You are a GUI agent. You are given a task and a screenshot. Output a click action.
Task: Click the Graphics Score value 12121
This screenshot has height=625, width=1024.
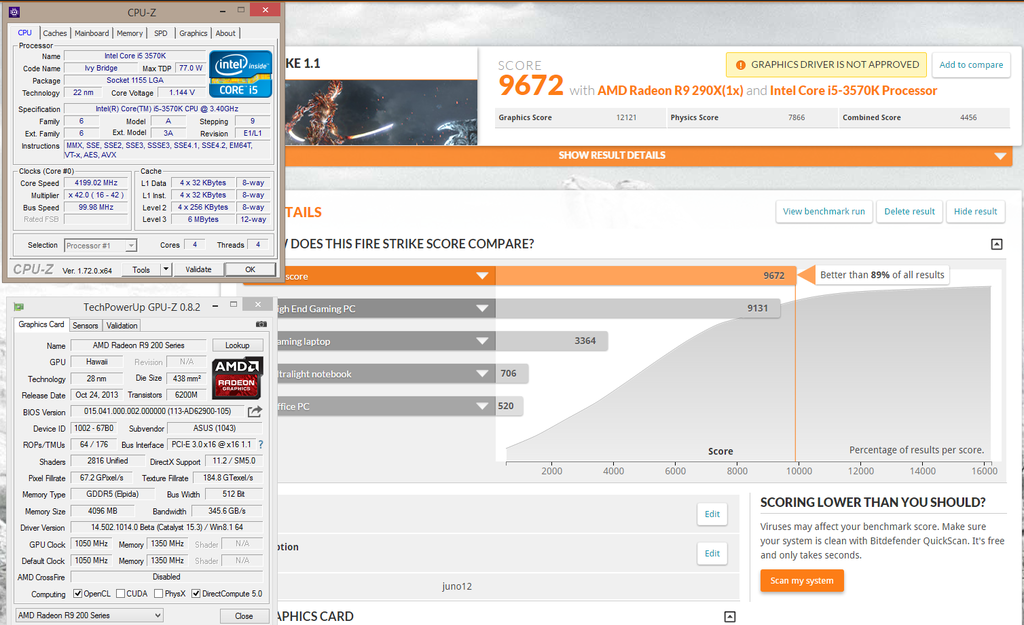626,118
